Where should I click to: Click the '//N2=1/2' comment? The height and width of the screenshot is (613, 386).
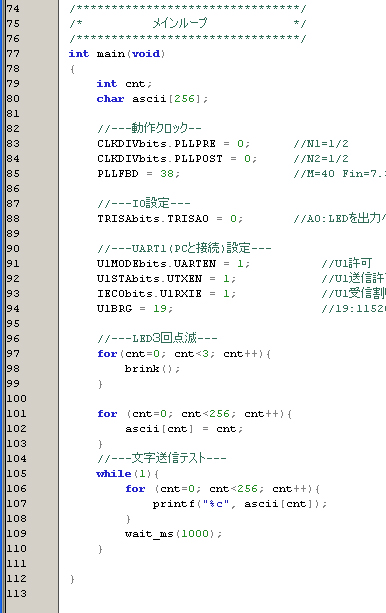coord(321,158)
